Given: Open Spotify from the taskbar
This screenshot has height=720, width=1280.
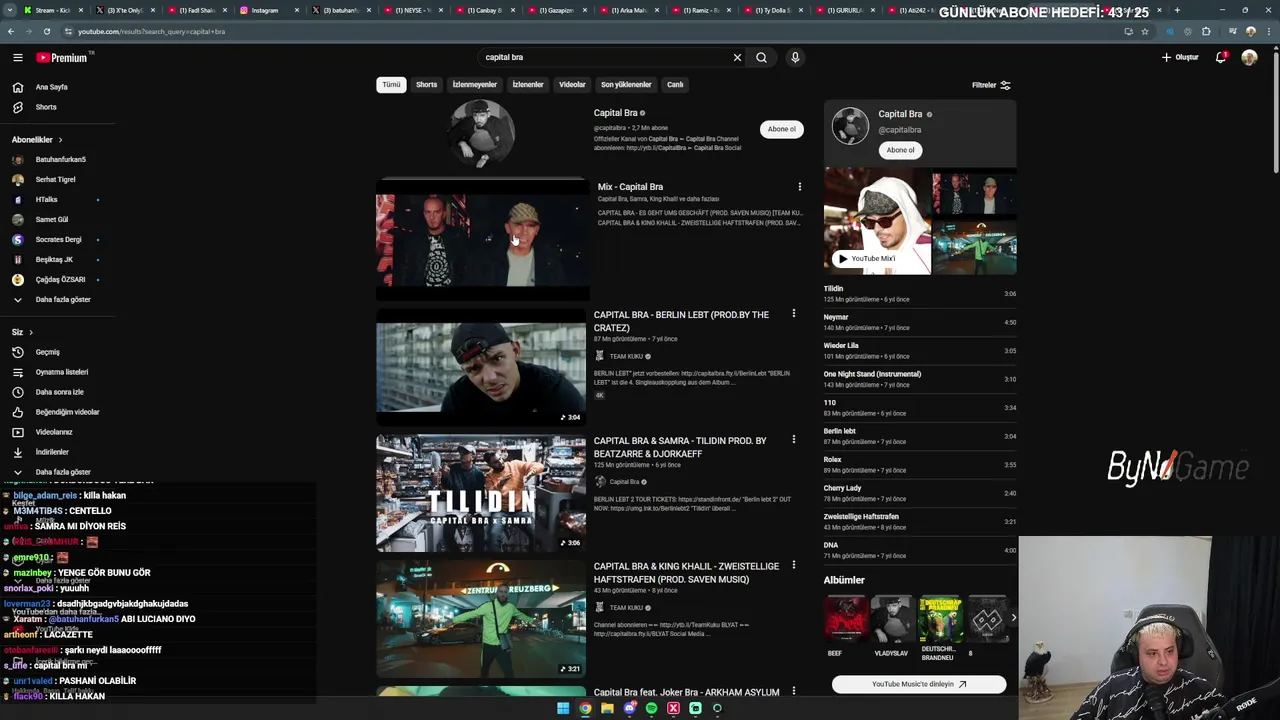Looking at the screenshot, I should click(x=651, y=708).
